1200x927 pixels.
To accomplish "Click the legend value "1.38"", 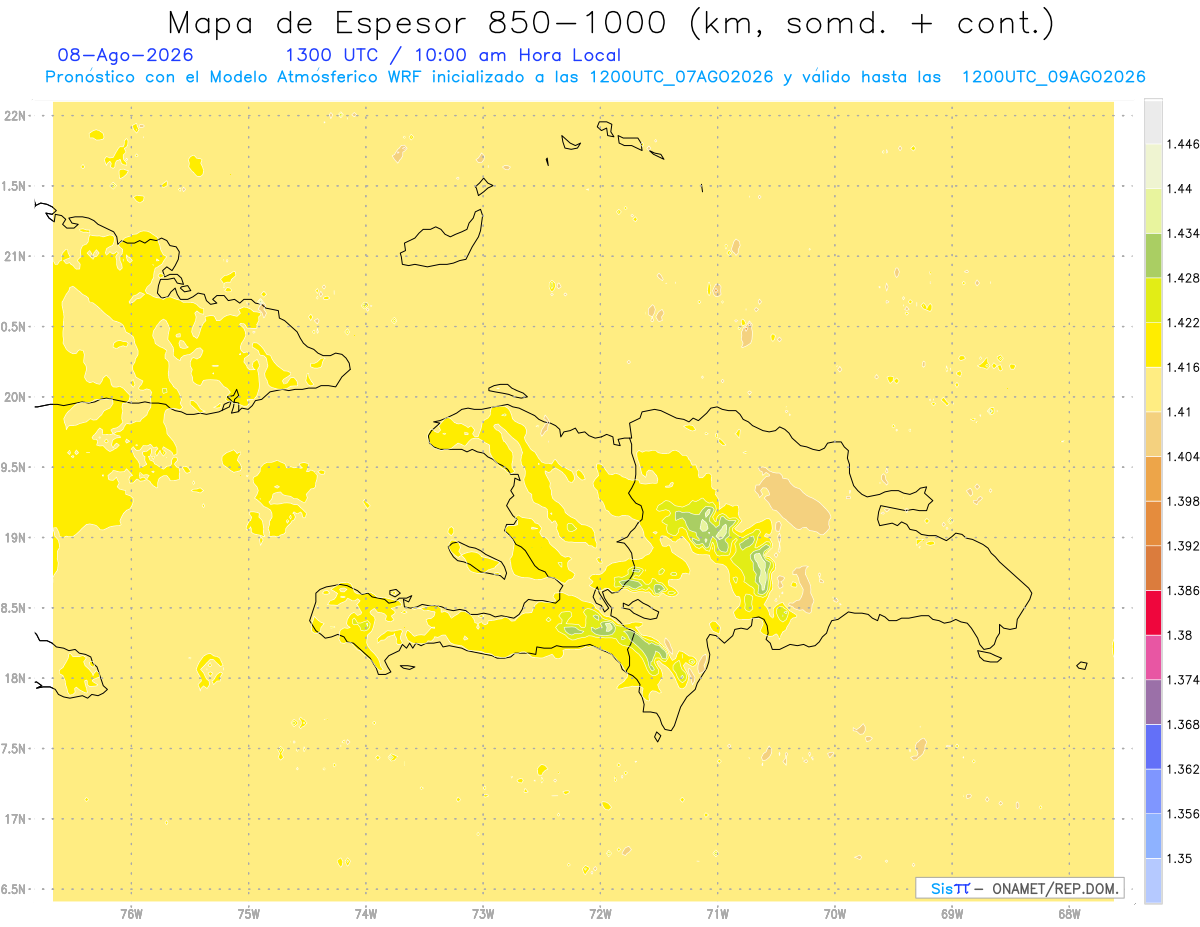I will click(1180, 635).
